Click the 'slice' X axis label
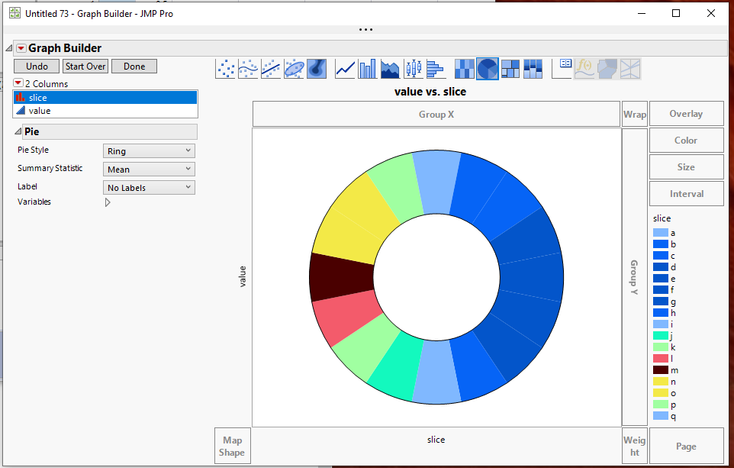Screen dimensions: 734x468 pyautogui.click(x=436, y=439)
